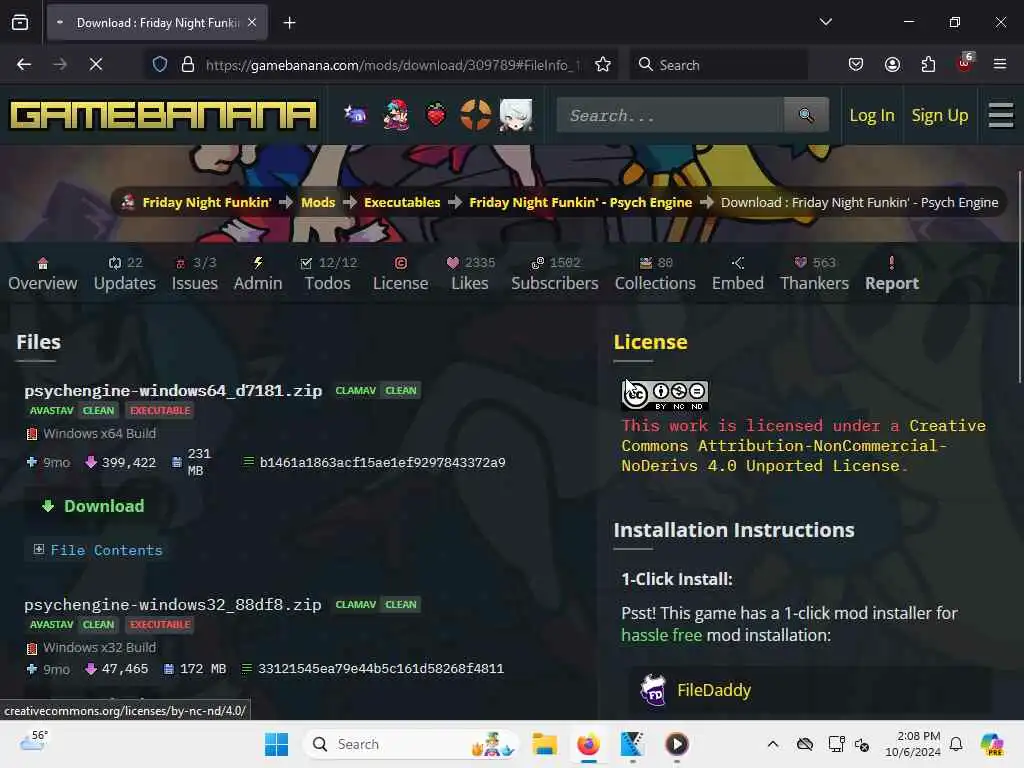Image resolution: width=1024 pixels, height=768 pixels.
Task: Stop page loading in browser toolbar
Action: pyautogui.click(x=96, y=64)
